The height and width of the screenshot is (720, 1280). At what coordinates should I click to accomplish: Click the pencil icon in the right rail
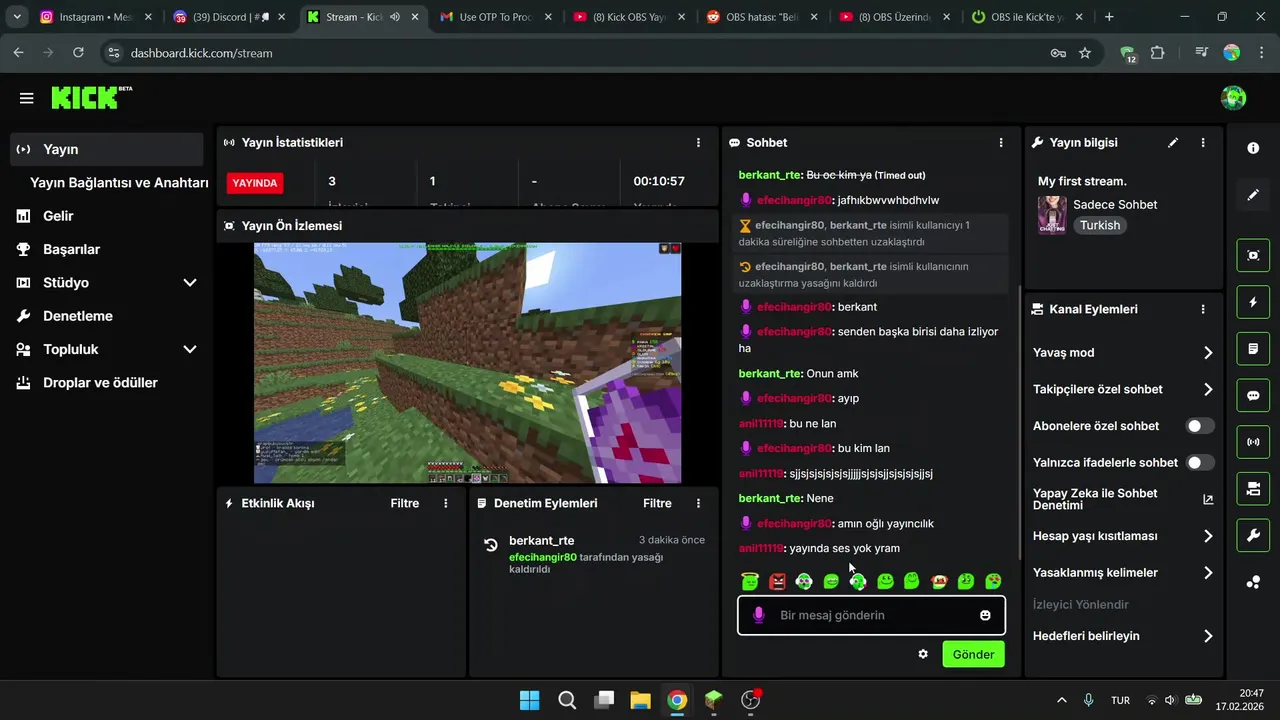click(1253, 195)
